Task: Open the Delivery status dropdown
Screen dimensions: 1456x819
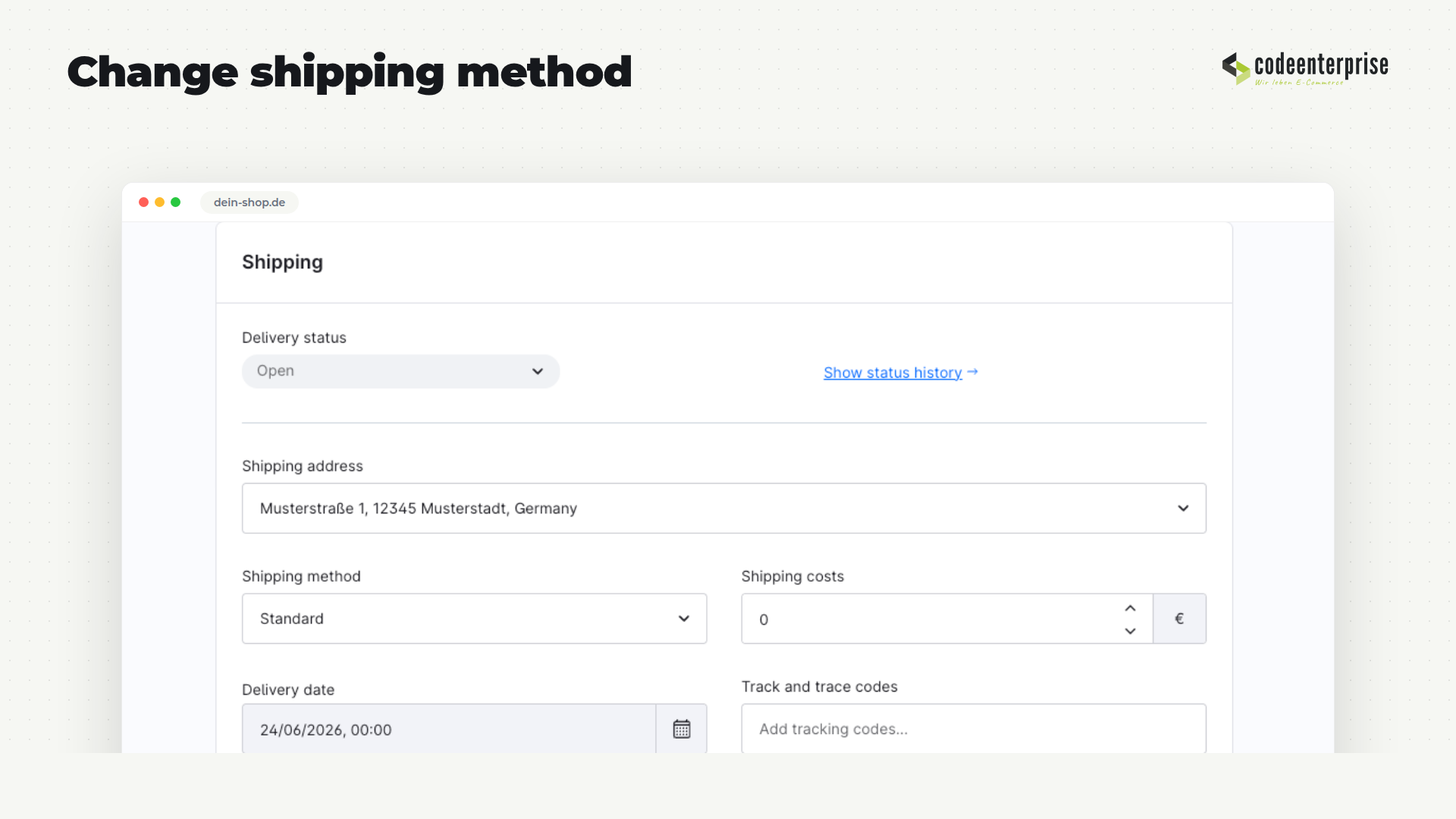Action: [x=400, y=372]
